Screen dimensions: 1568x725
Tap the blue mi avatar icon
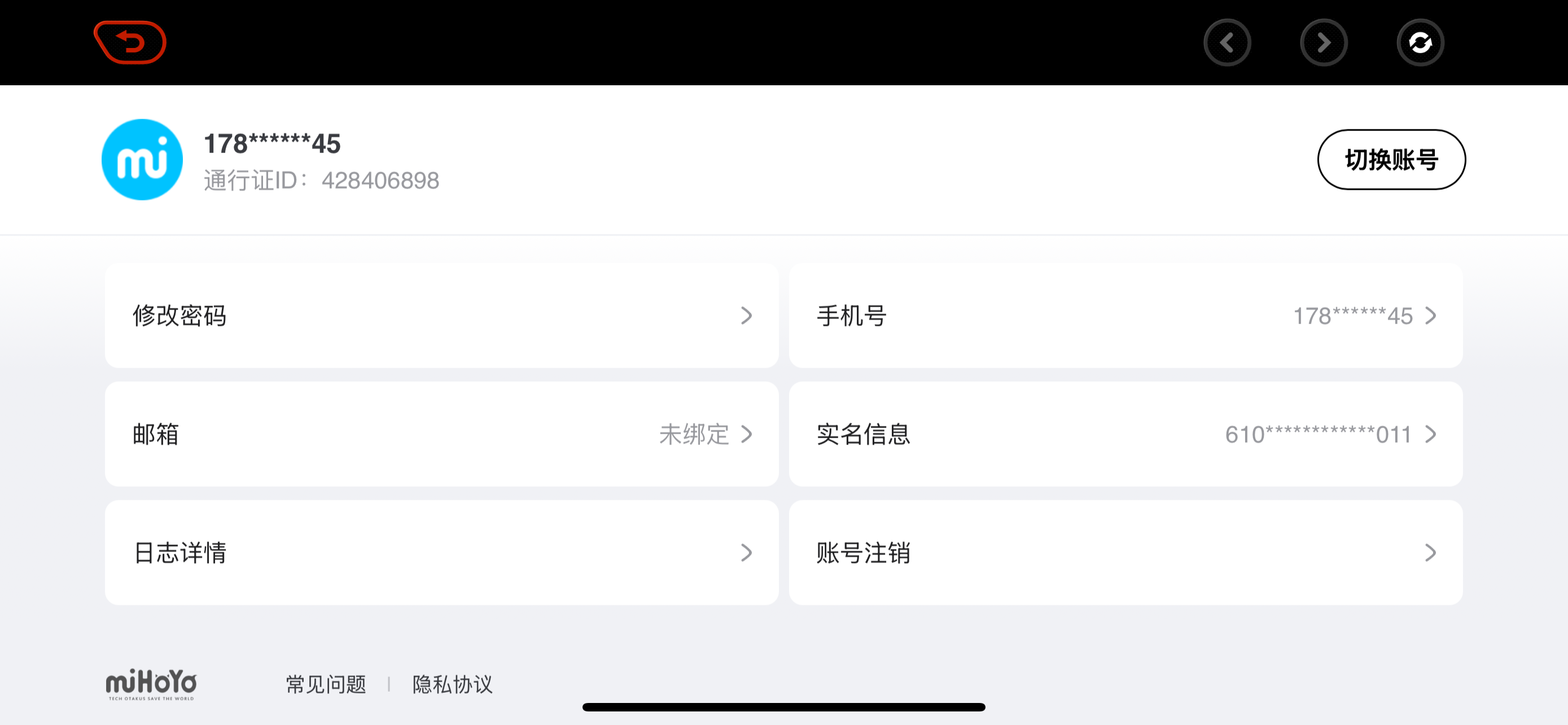tap(142, 159)
